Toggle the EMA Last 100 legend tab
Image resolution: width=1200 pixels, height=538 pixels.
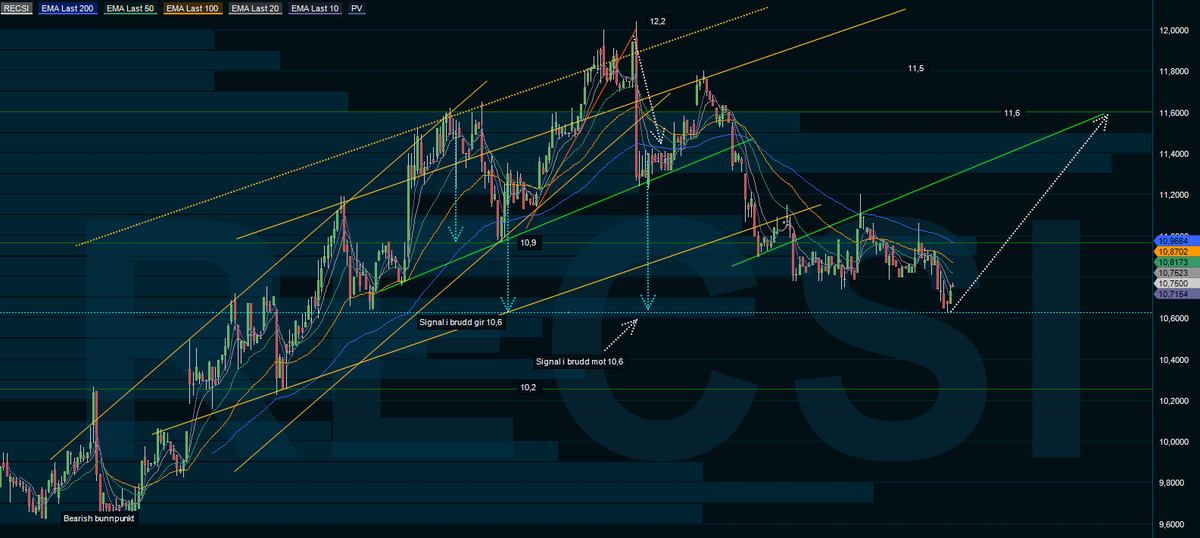tap(194, 8)
